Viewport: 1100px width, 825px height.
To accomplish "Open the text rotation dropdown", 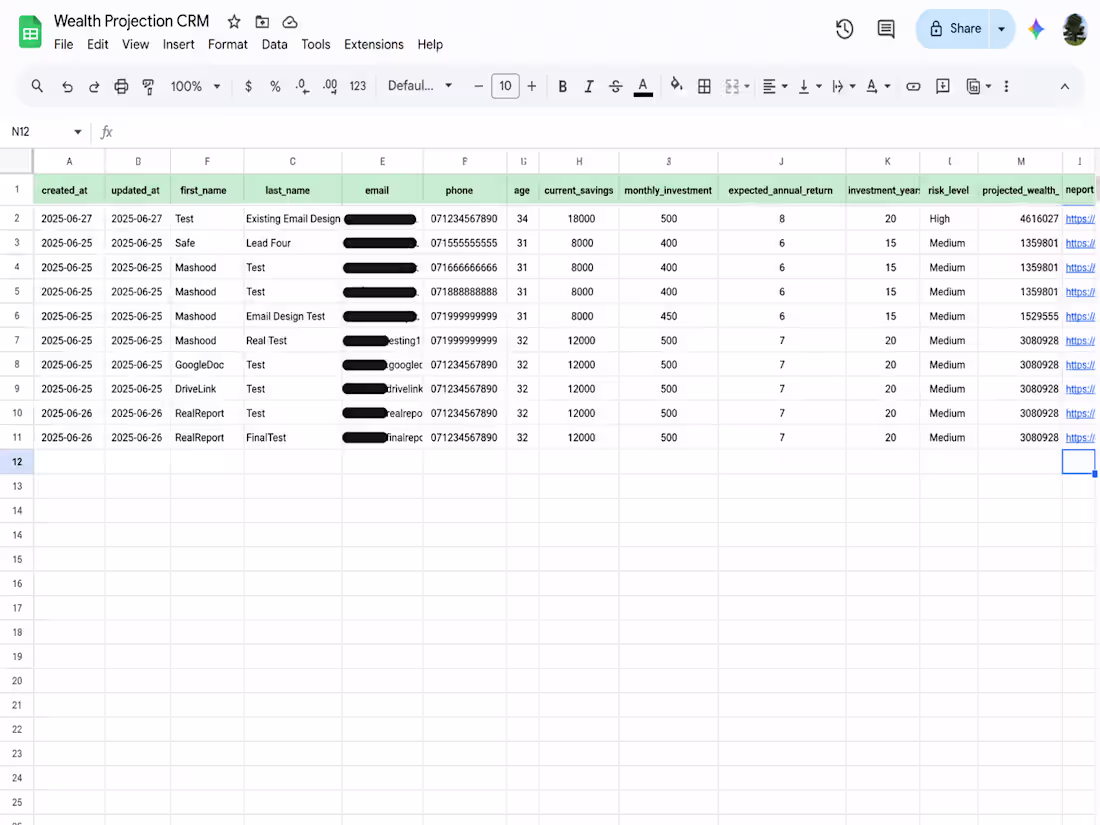I will (877, 86).
